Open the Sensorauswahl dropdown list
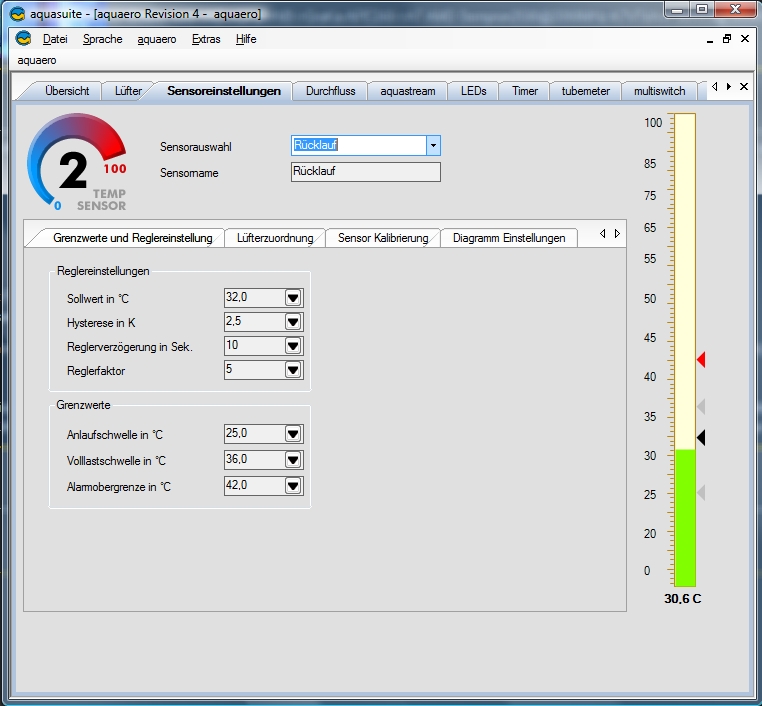The image size is (762, 706). [432, 146]
